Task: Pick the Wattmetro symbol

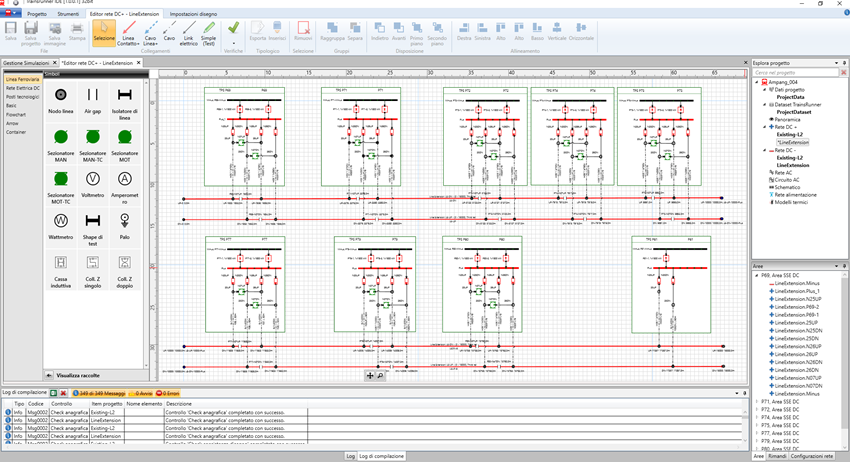Action: click(x=61, y=226)
